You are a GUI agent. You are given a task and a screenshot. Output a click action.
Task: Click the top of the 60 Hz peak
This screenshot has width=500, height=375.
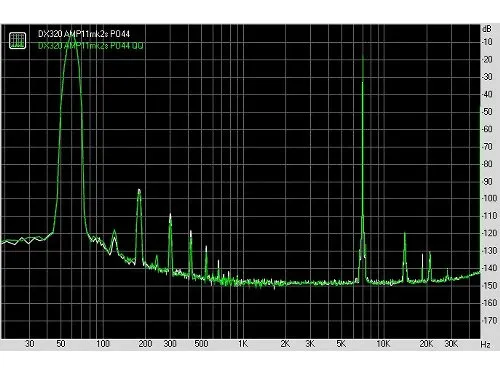pos(71,35)
